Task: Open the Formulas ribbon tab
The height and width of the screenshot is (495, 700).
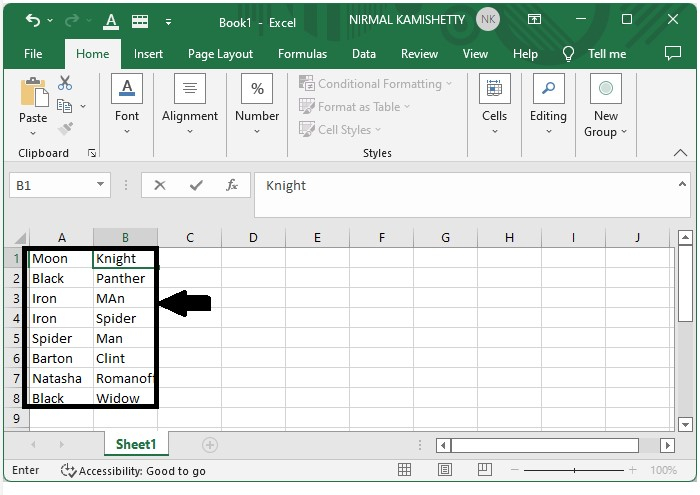Action: tap(302, 54)
